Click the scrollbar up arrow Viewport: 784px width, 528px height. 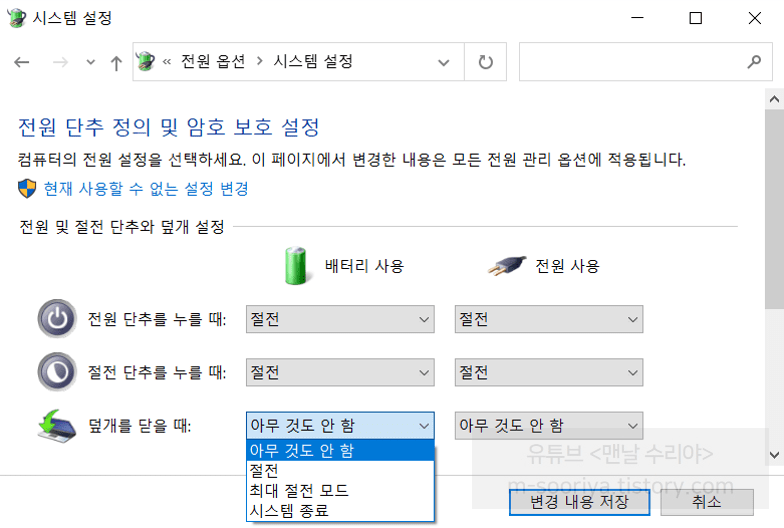[x=774, y=99]
